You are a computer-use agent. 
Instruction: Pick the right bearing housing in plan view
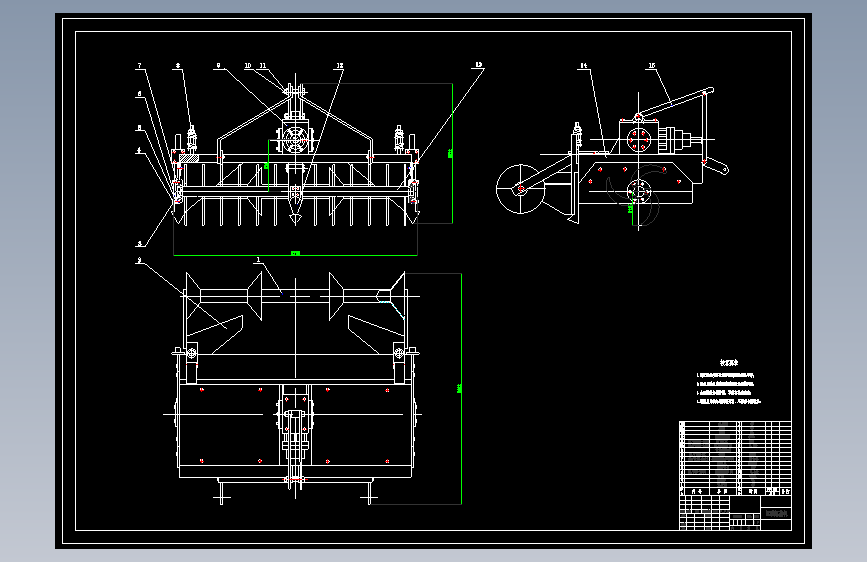[x=399, y=353]
